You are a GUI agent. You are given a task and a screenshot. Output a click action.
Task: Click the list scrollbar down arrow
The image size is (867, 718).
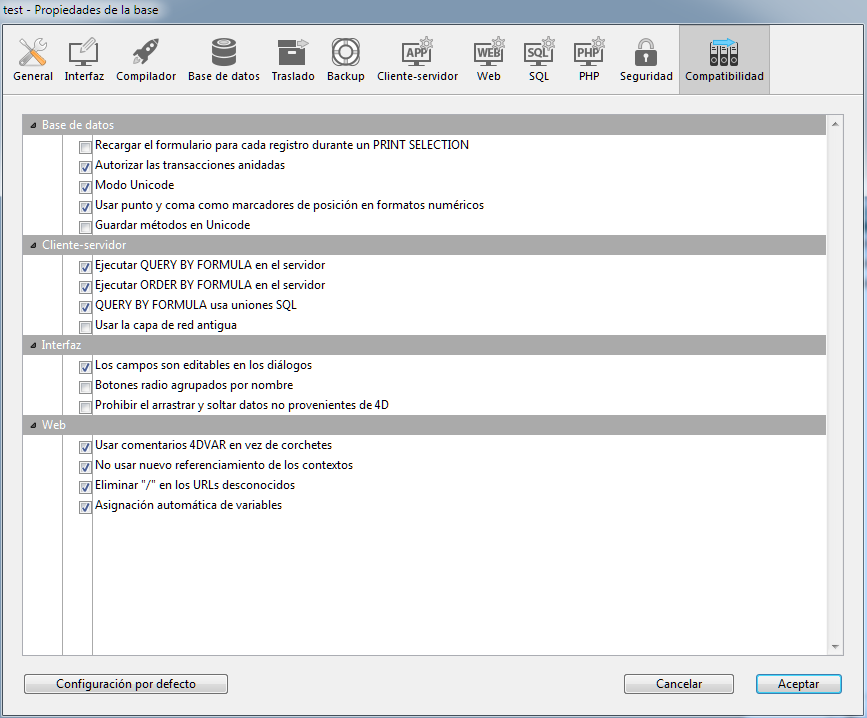[x=835, y=646]
